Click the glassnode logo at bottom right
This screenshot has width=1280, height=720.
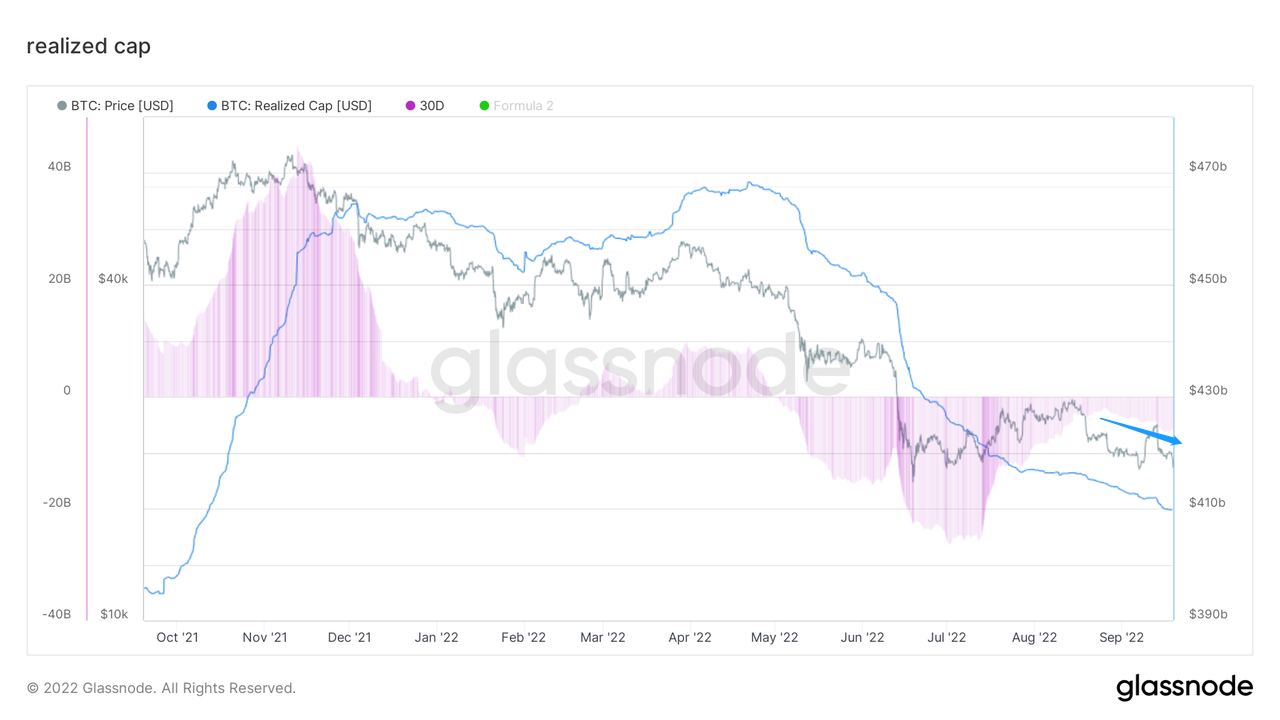point(1184,687)
